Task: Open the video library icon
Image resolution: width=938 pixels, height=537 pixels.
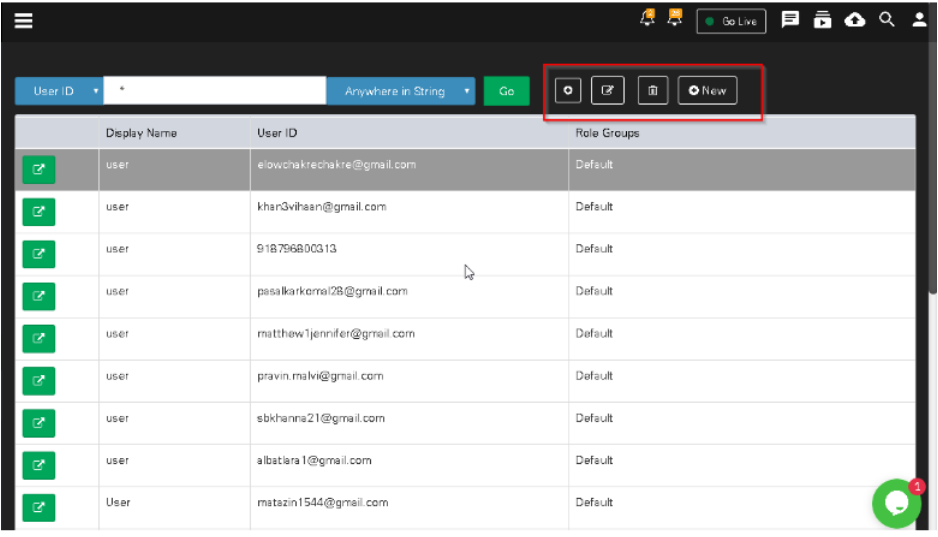Action: [823, 20]
